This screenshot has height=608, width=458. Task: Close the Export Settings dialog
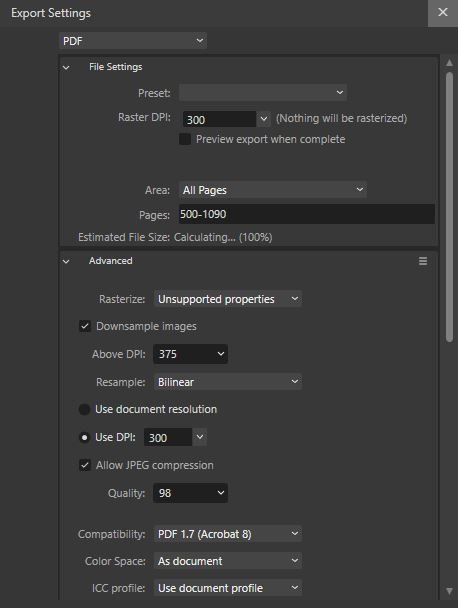coord(442,12)
